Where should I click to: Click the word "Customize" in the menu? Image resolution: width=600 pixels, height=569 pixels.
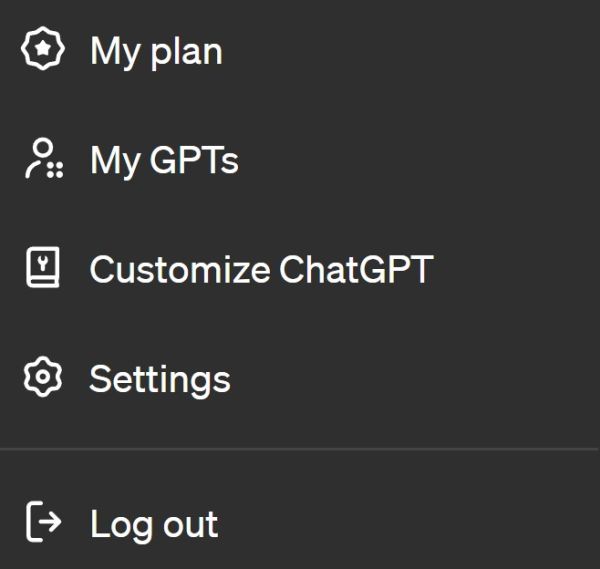click(x=180, y=269)
